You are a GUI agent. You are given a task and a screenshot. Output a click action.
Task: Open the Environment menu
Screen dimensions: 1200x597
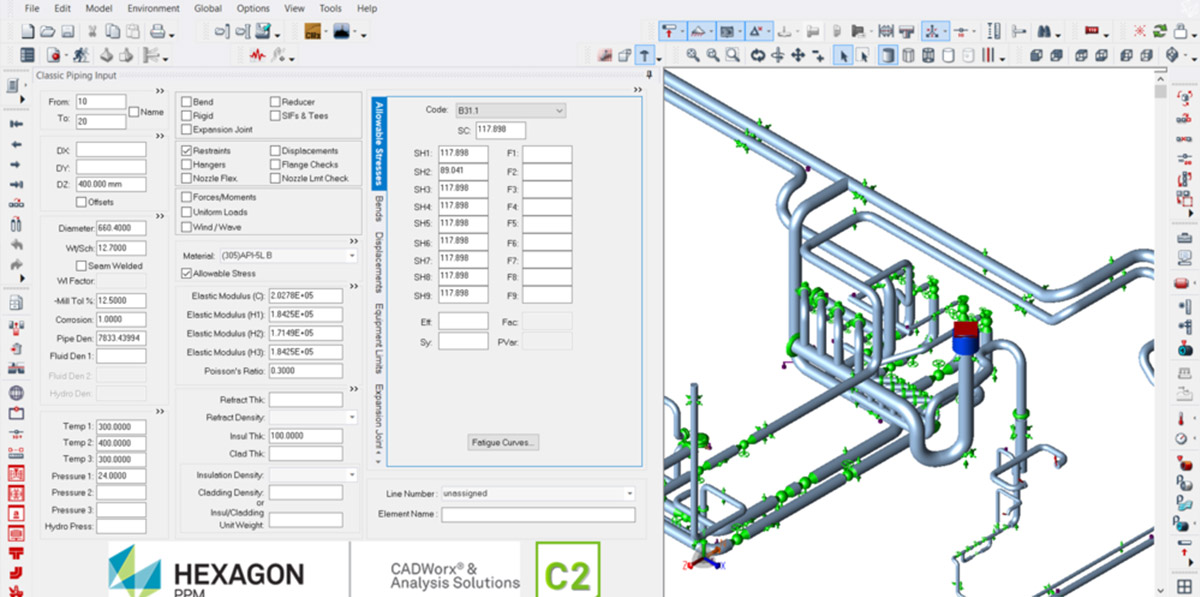coord(153,8)
